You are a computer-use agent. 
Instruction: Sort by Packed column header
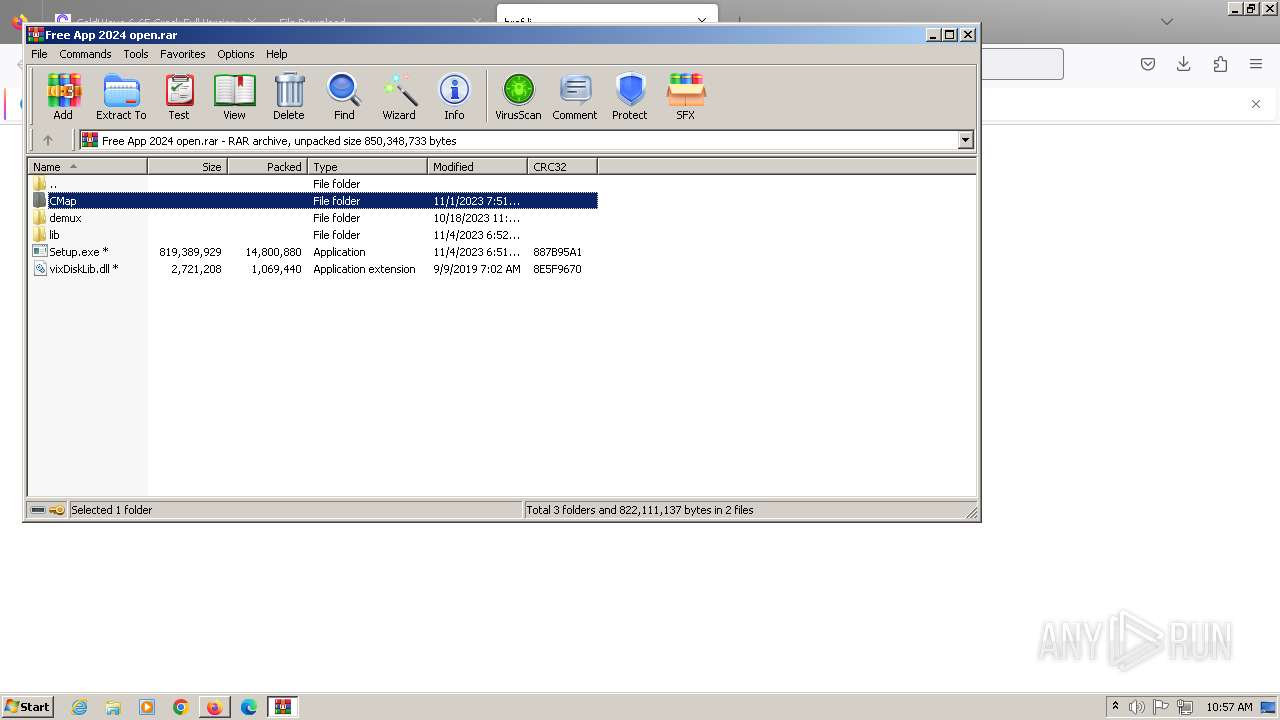click(268, 167)
